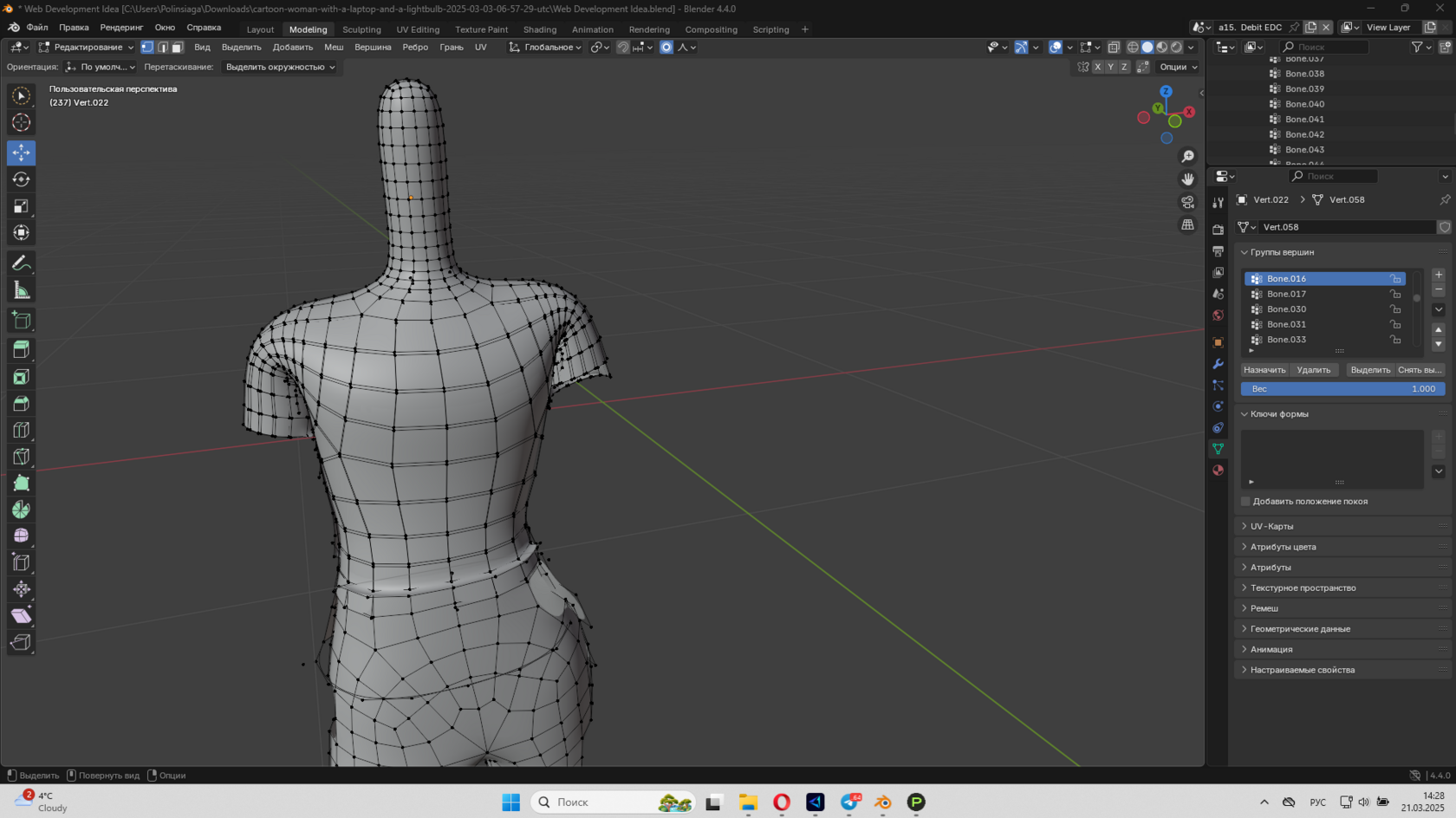Collapse the 'Группы вершин' panel
1456x818 pixels.
coord(1282,252)
